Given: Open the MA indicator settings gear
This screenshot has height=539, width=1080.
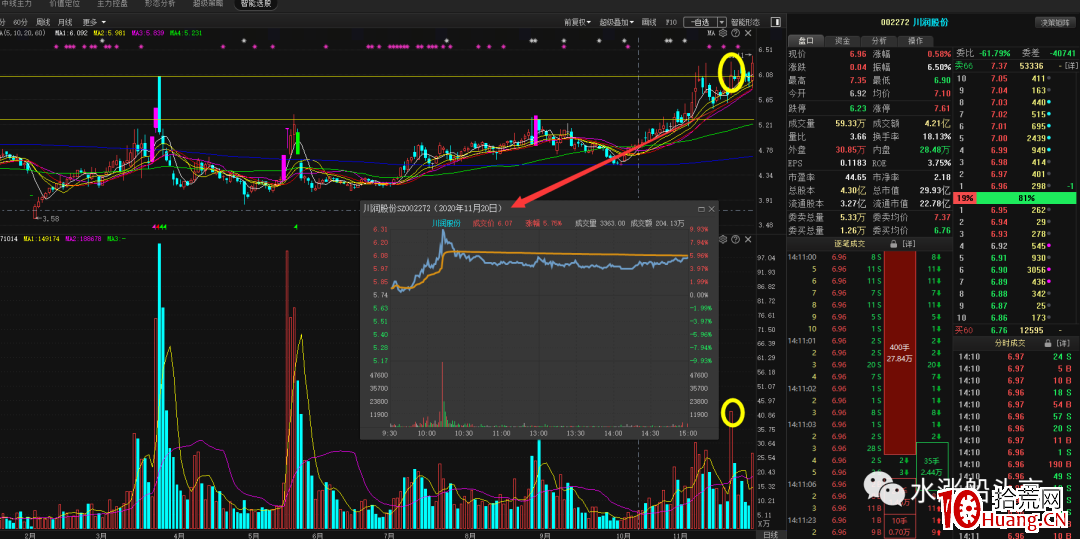Looking at the screenshot, I should point(723,32).
